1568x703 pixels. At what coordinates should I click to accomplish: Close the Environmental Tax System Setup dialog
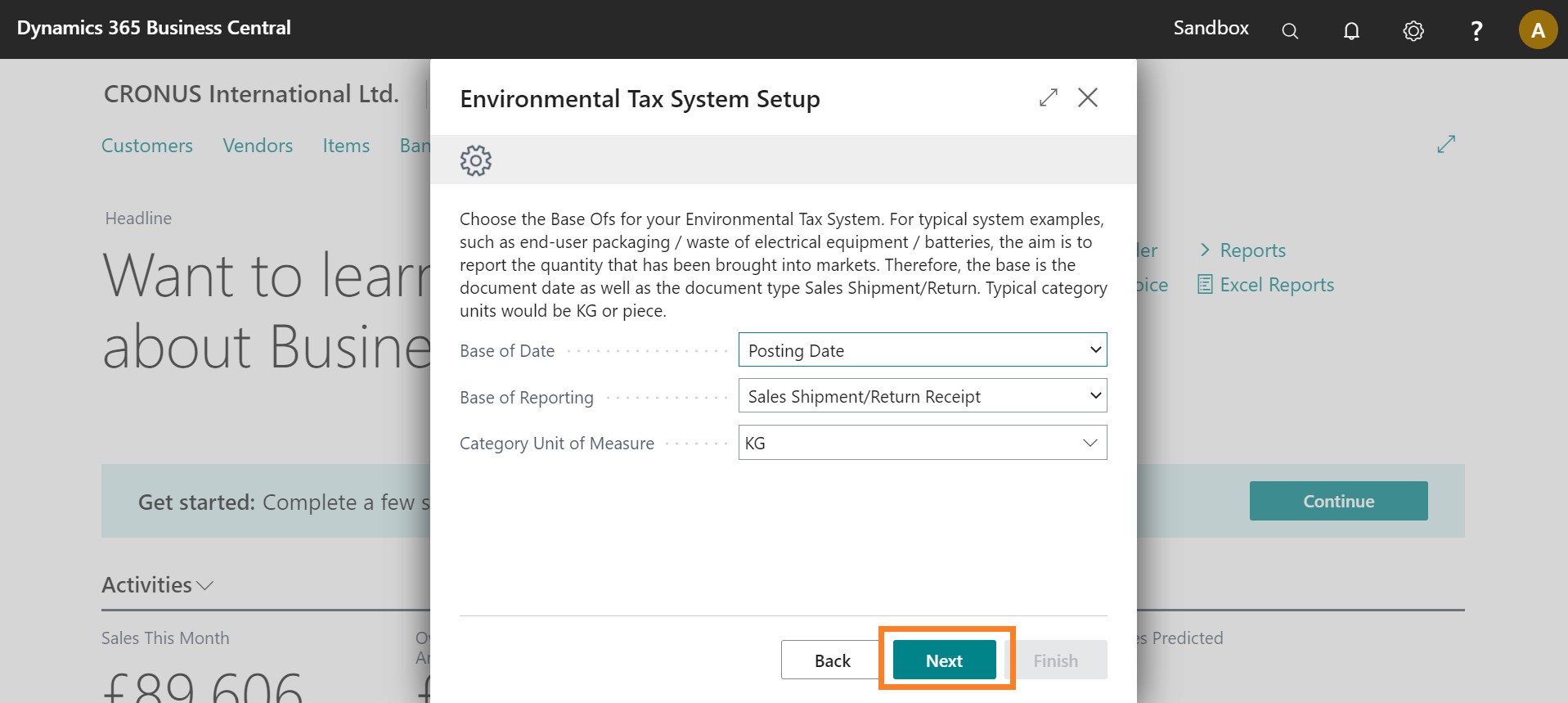point(1088,98)
